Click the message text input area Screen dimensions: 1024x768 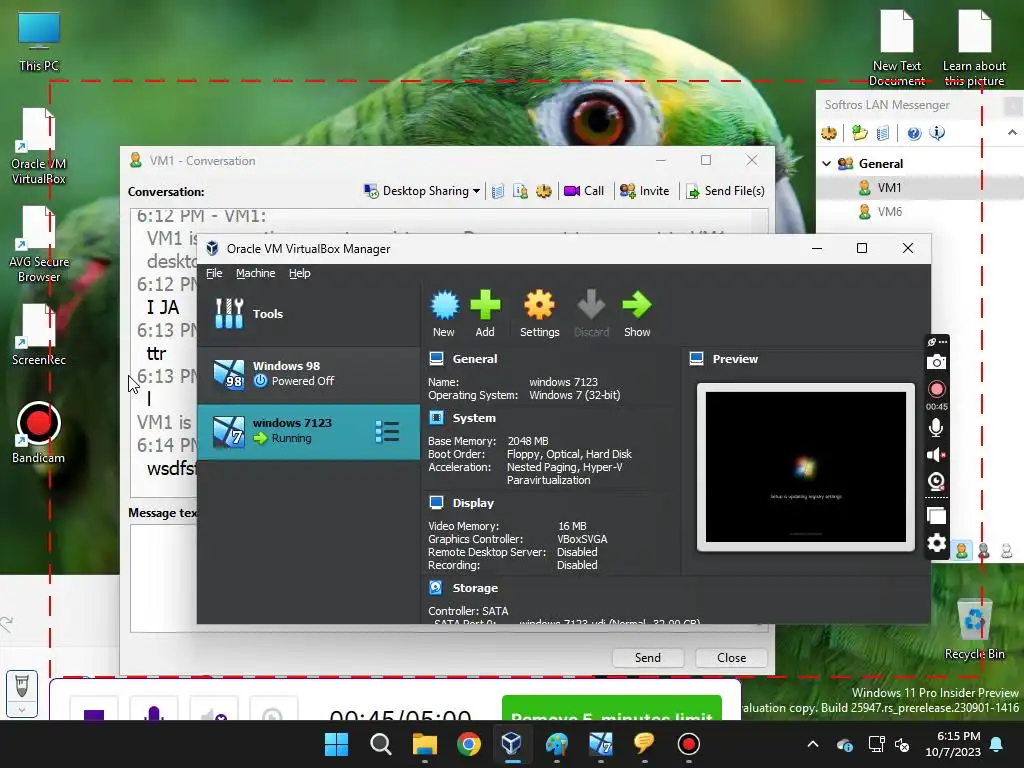coord(163,577)
